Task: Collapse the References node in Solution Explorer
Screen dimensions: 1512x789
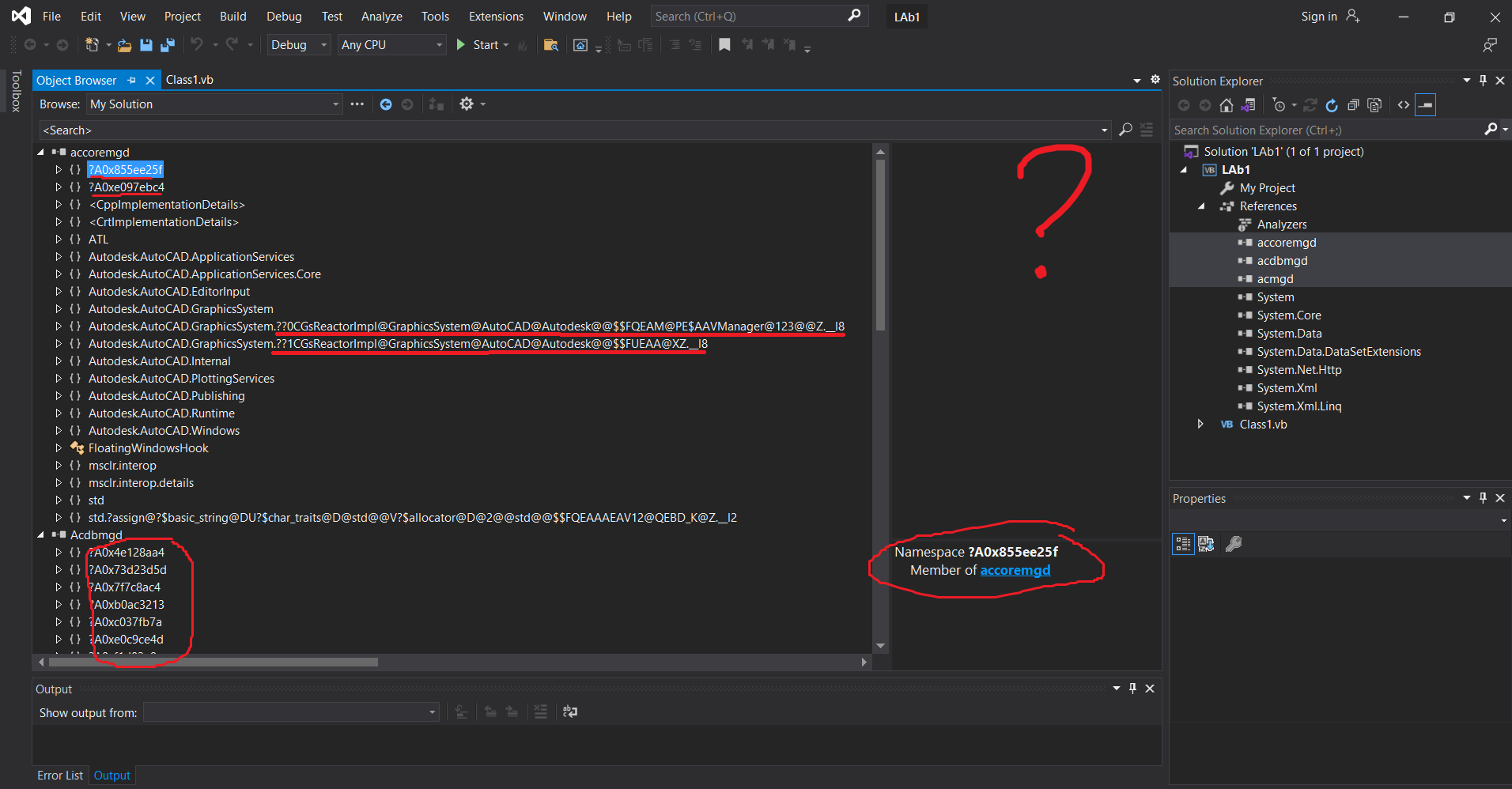Action: point(1201,206)
